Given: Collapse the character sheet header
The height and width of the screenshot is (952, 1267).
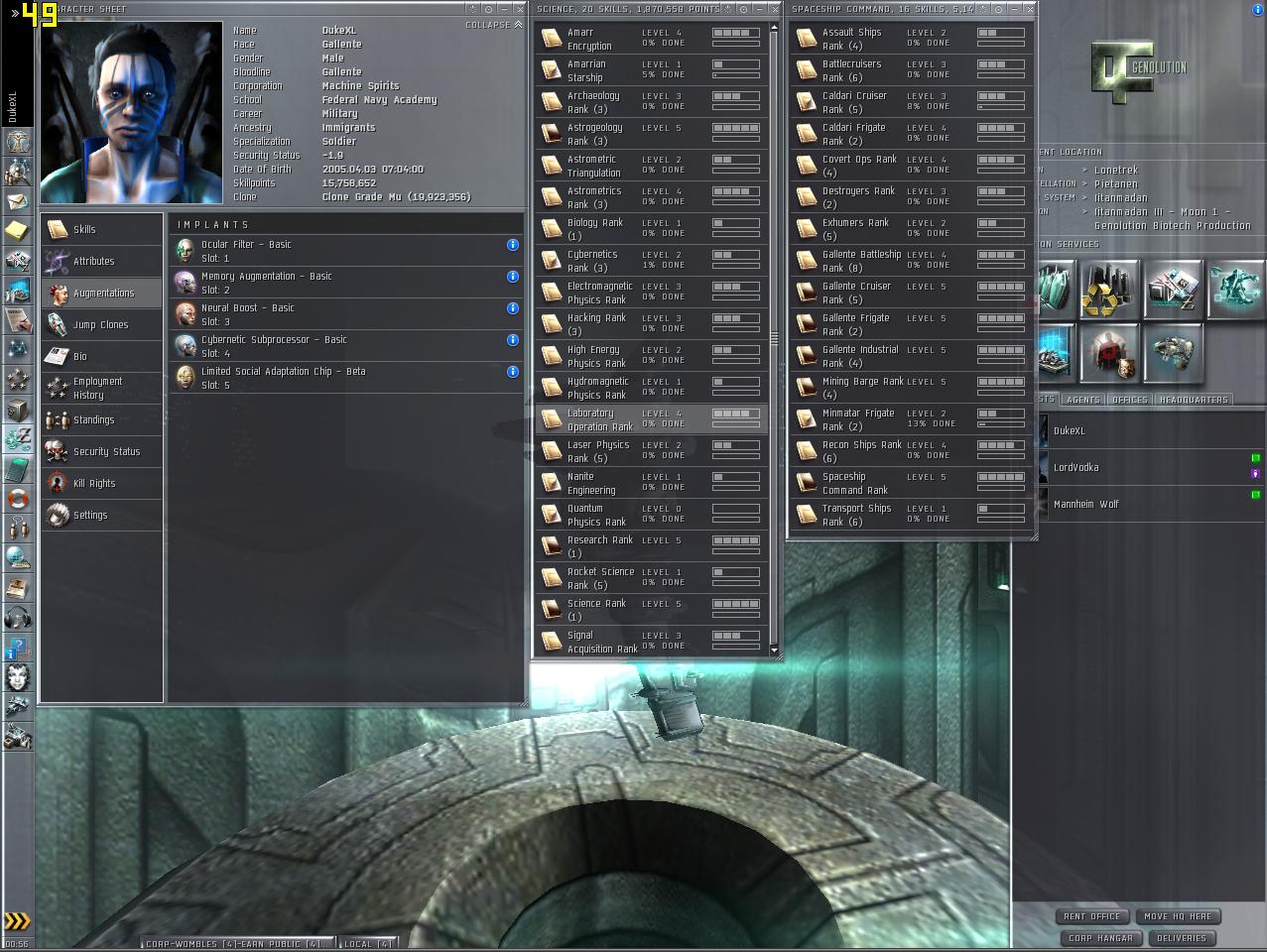Looking at the screenshot, I should (x=493, y=25).
